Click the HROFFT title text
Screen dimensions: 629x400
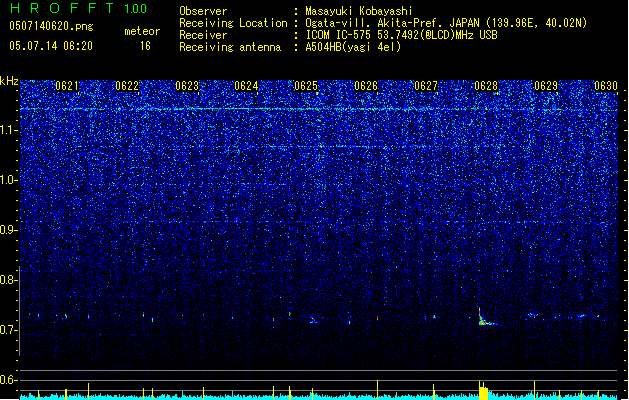(x=62, y=8)
